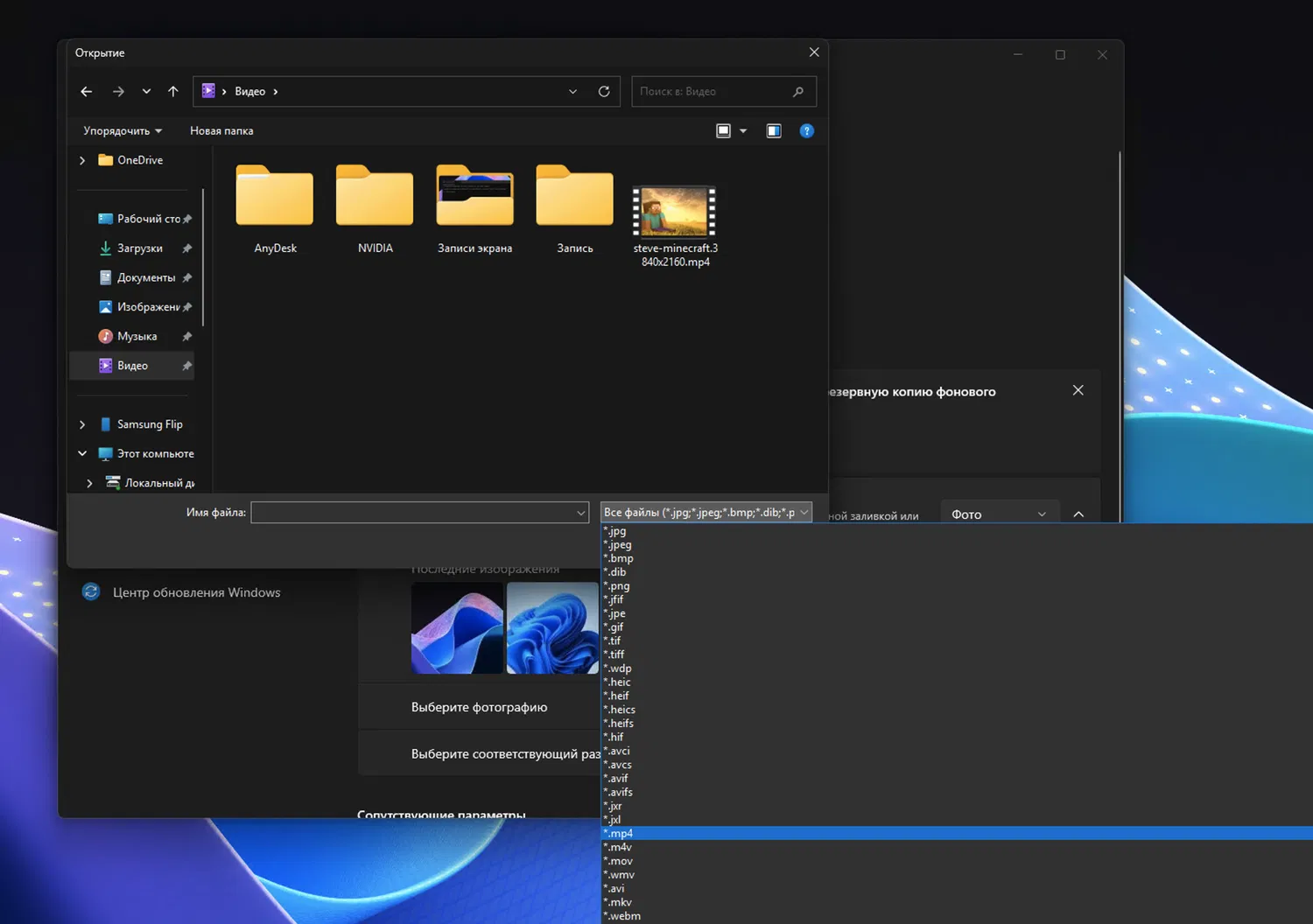Click the Новая папка button
The width and height of the screenshot is (1313, 924).
click(x=221, y=131)
